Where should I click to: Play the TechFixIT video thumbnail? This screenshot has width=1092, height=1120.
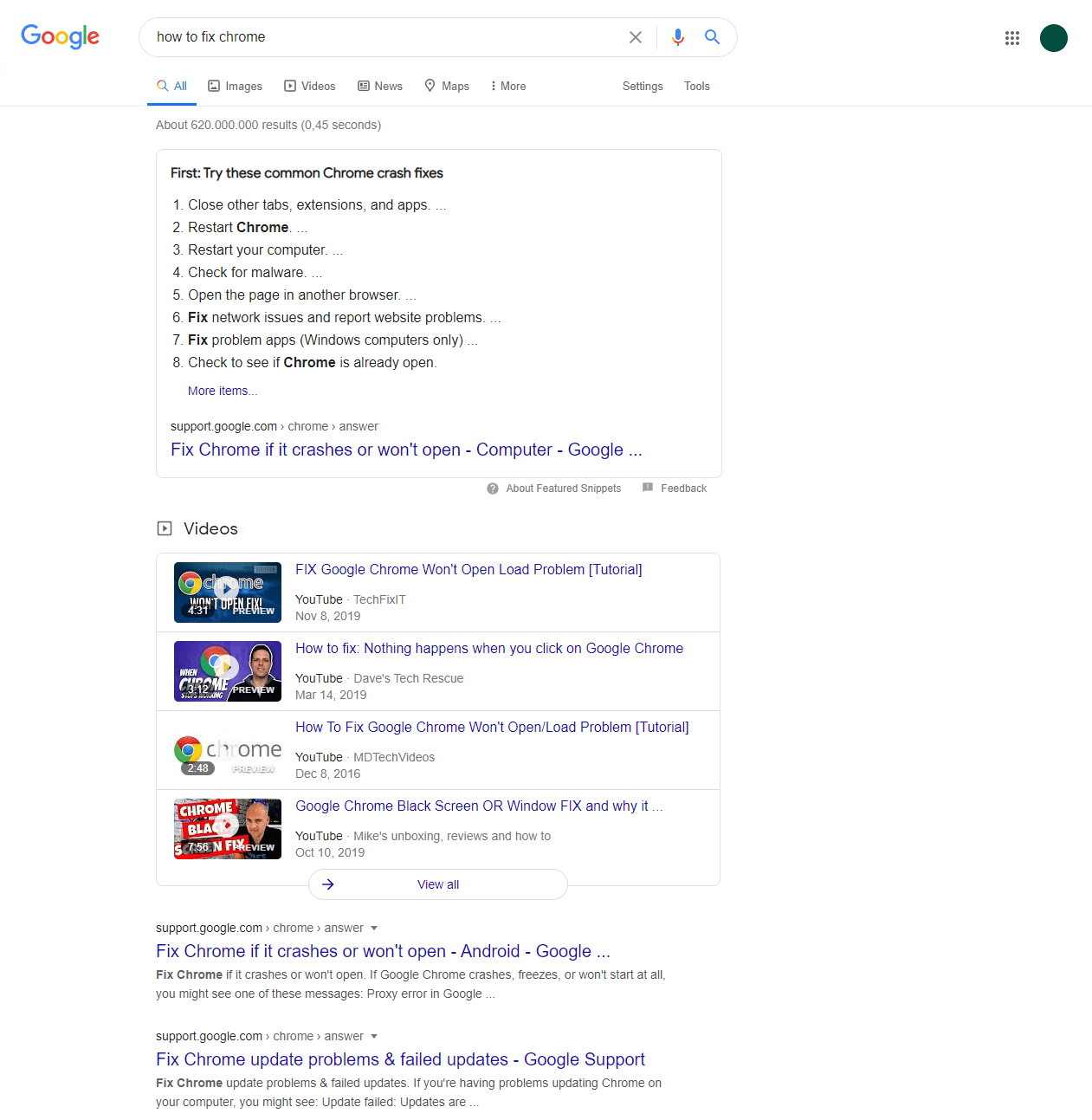pos(228,592)
